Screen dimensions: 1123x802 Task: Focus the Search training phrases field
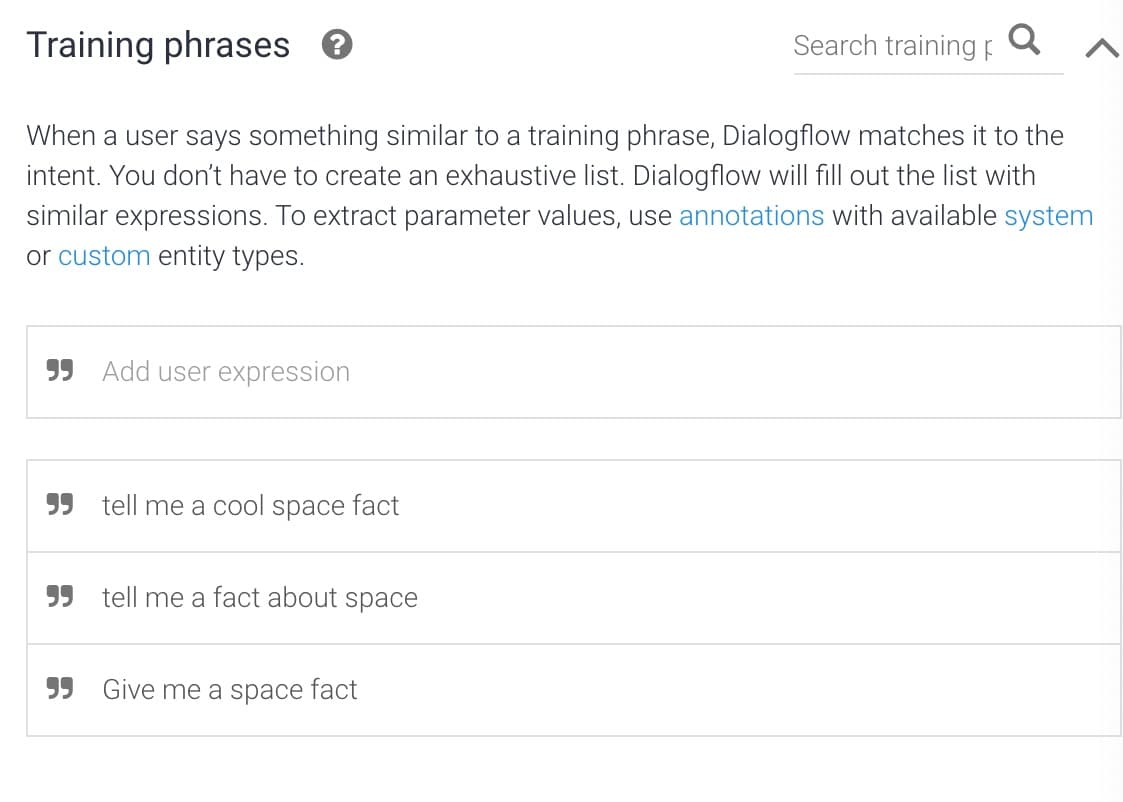pos(892,46)
